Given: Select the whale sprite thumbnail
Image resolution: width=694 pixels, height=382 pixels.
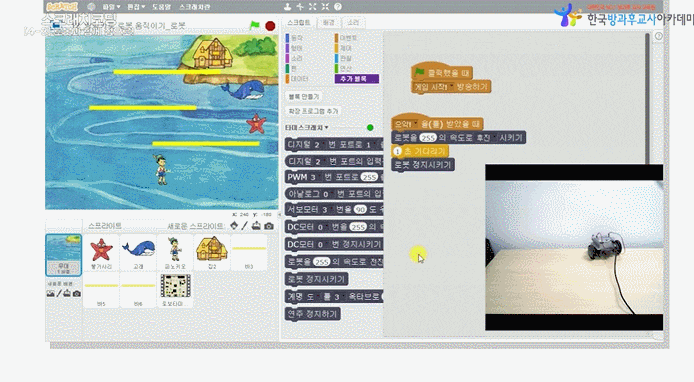Looking at the screenshot, I should click(139, 252).
